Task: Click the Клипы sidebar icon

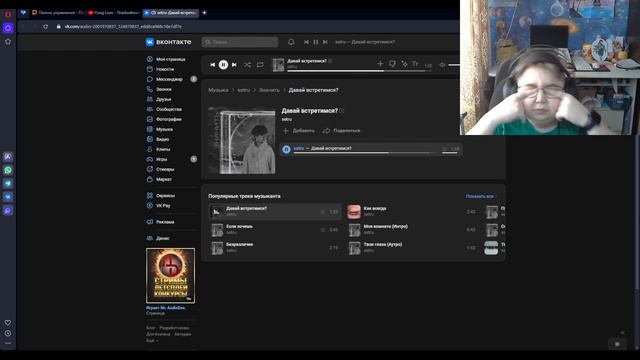Action: coord(150,149)
